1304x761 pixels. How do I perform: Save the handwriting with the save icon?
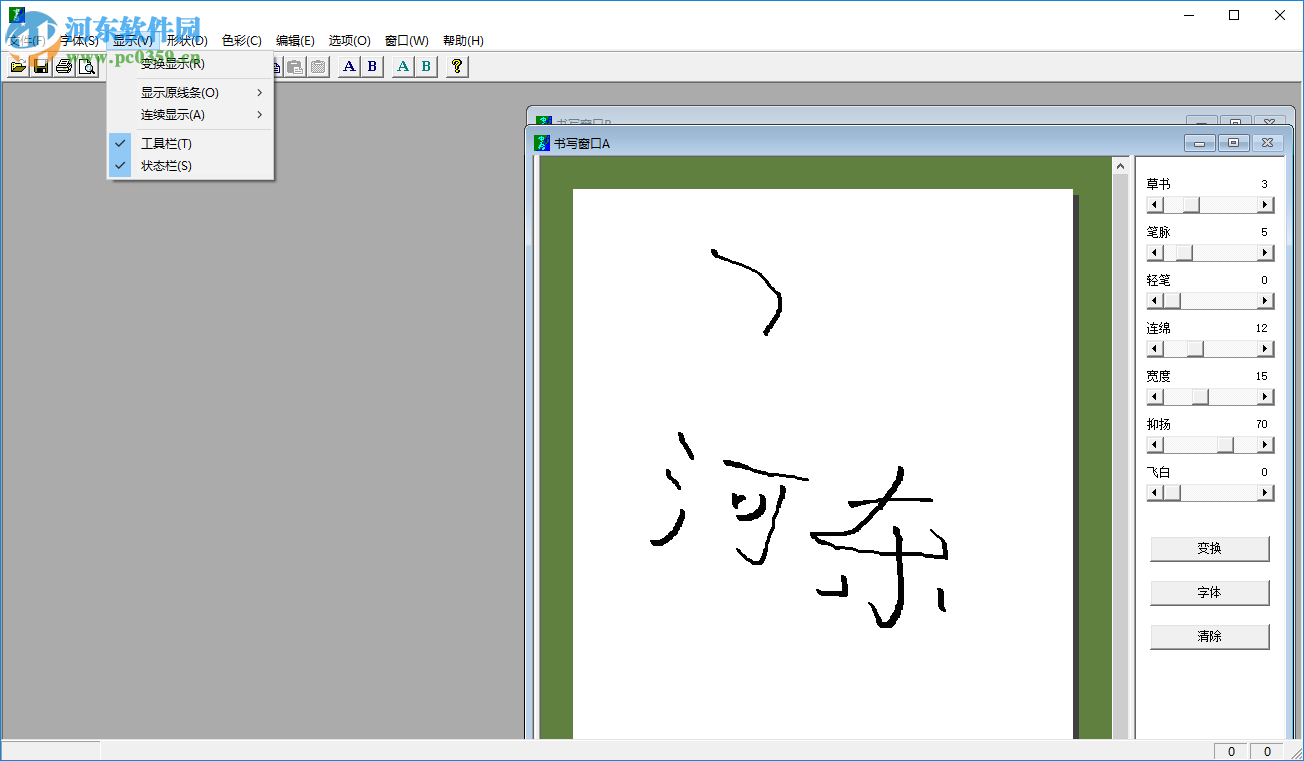pyautogui.click(x=40, y=66)
